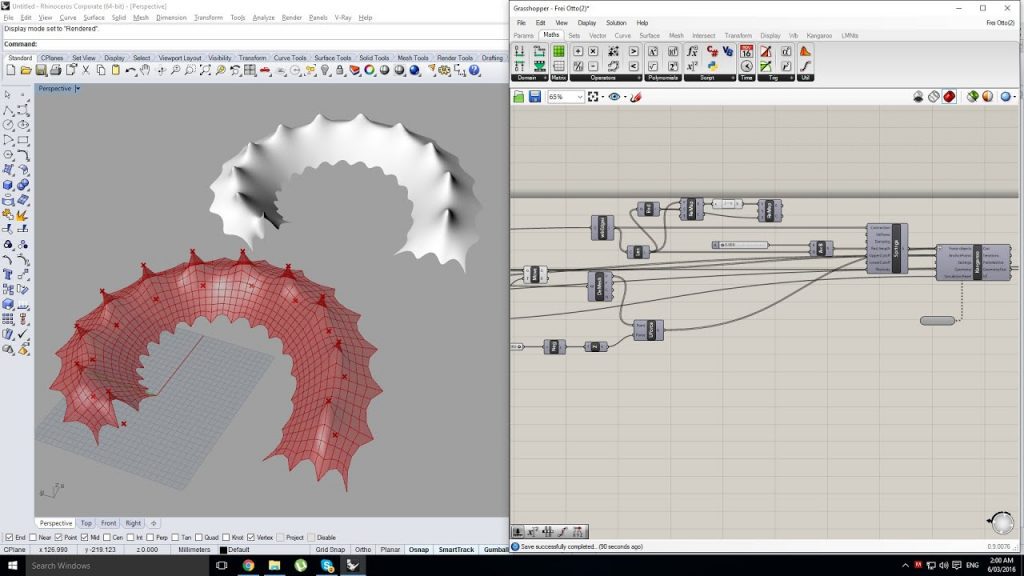The height and width of the screenshot is (576, 1024).
Task: Click the Default layer color swatch
Action: coord(222,549)
